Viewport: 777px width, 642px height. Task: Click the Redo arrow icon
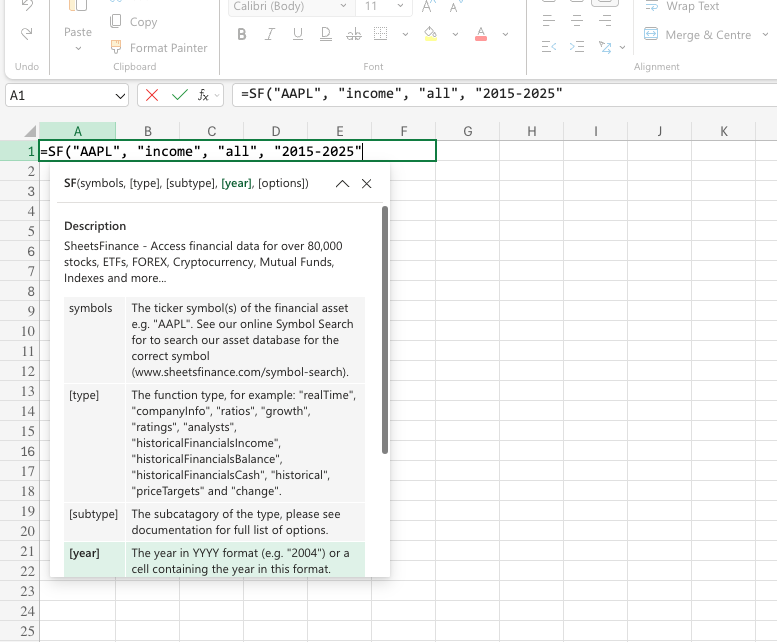click(x=26, y=34)
